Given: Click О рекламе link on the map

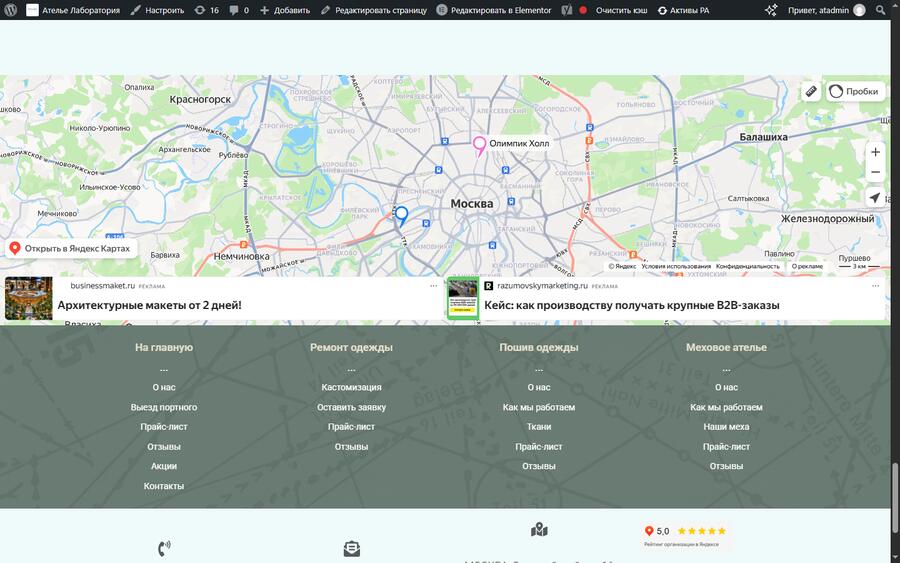Looking at the screenshot, I should point(807,266).
